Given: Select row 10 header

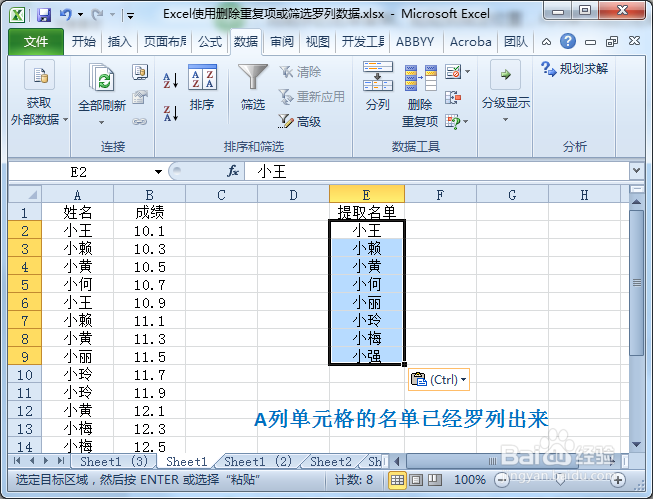Looking at the screenshot, I should 25,375.
